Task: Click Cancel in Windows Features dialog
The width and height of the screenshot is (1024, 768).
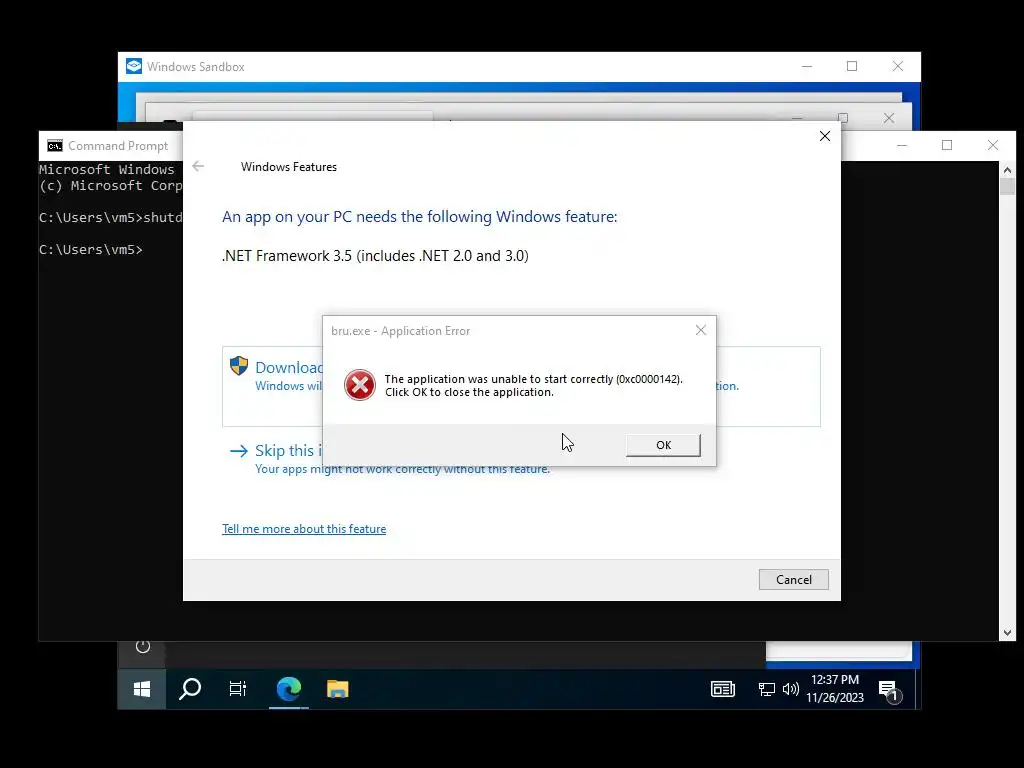Action: [793, 579]
